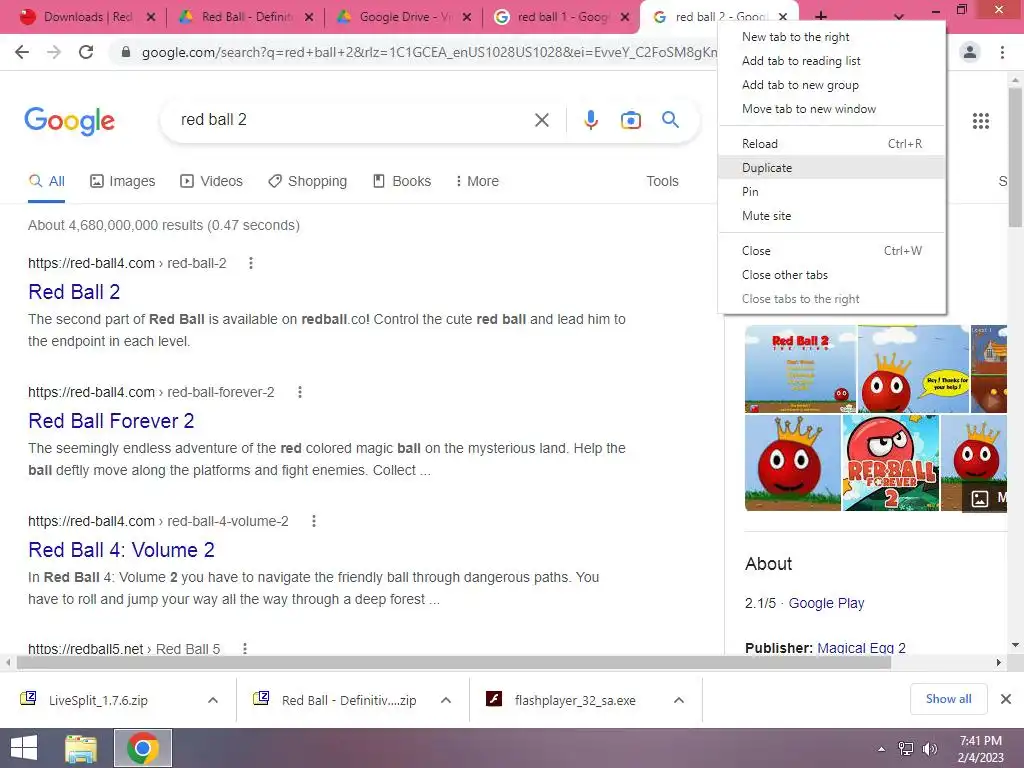Open the 'Red Ball 4: Volume 2' link
This screenshot has height=768, width=1024.
click(121, 550)
